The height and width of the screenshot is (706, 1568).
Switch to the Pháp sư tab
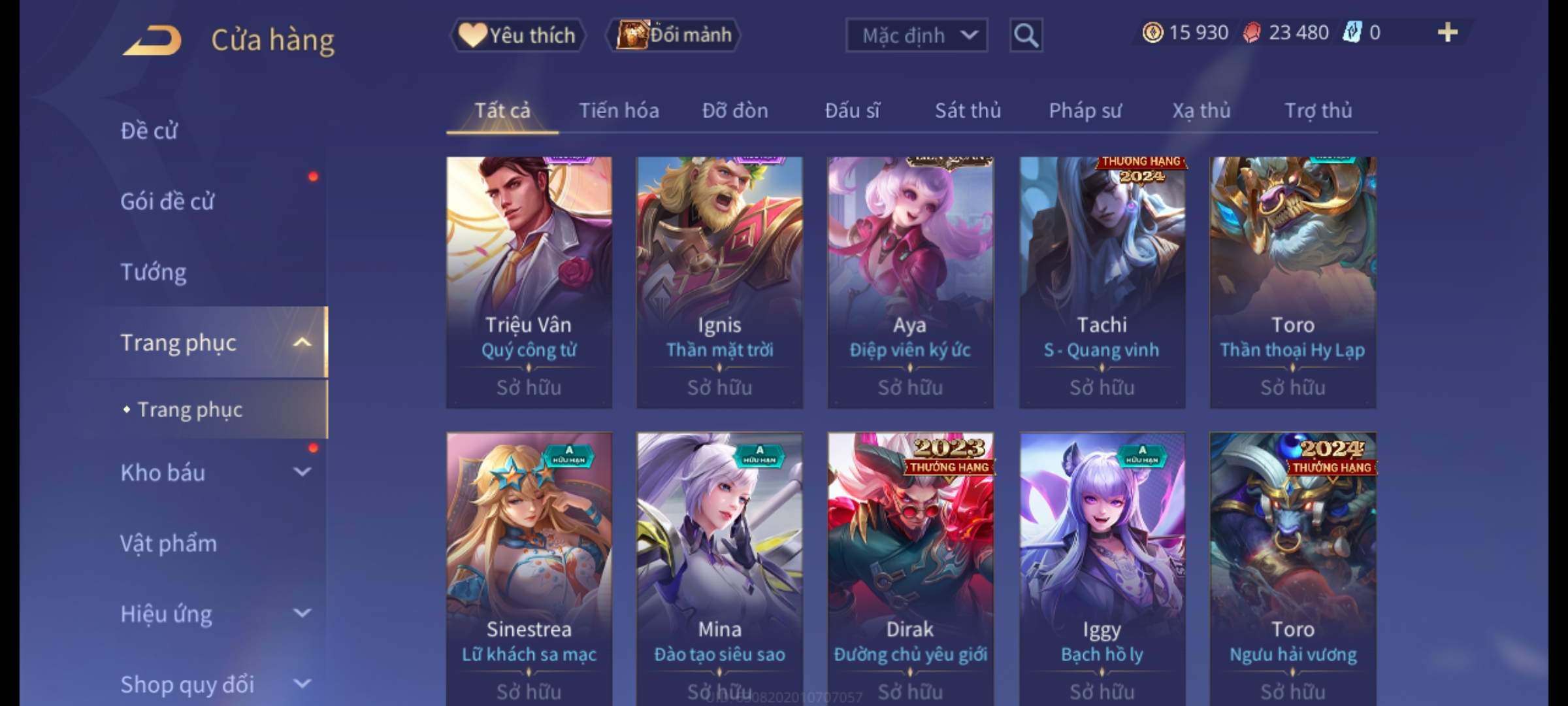[x=1085, y=110]
